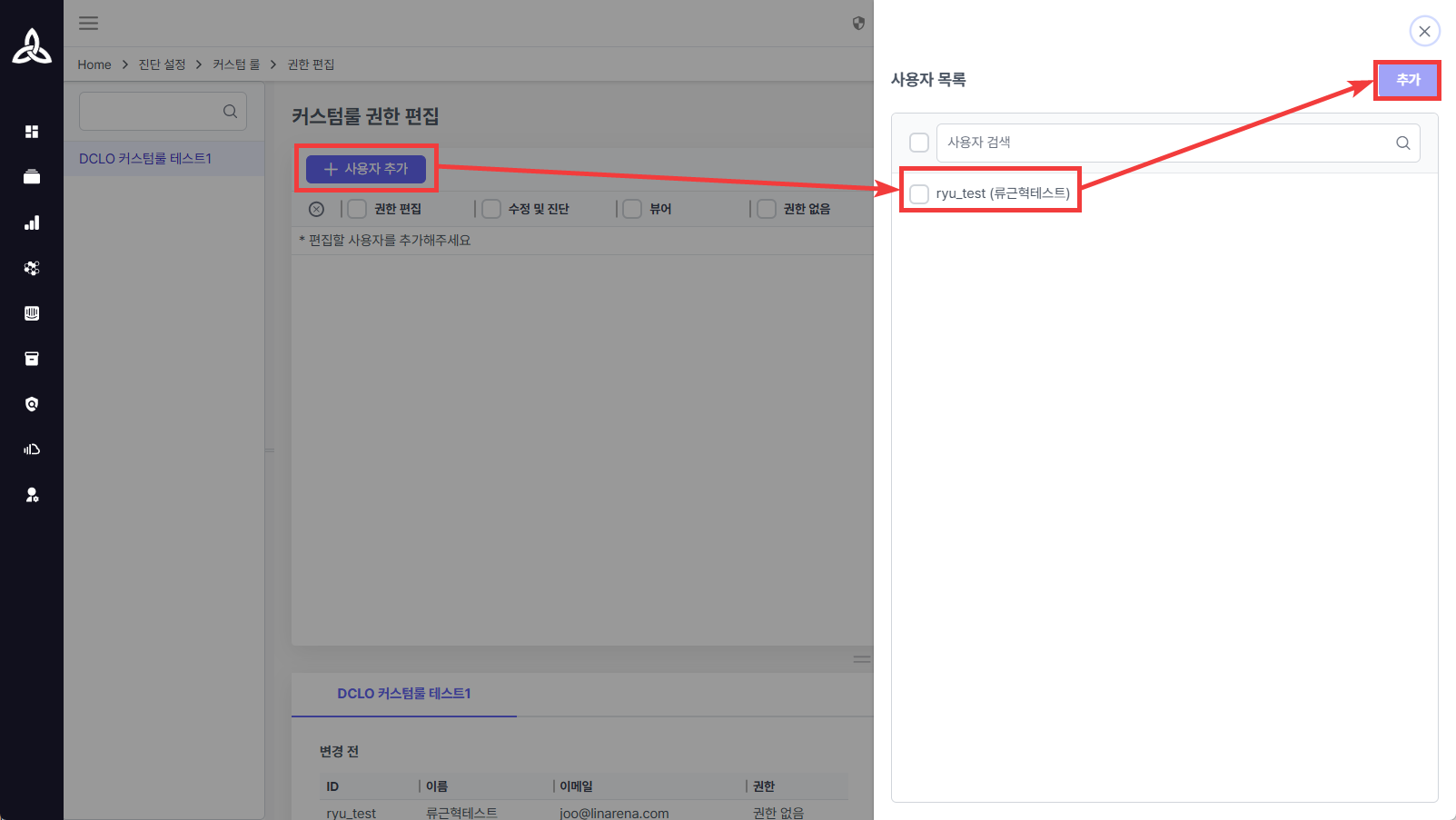Click the bar chart statistics sidebar icon
This screenshot has width=1456, height=820.
tap(32, 222)
